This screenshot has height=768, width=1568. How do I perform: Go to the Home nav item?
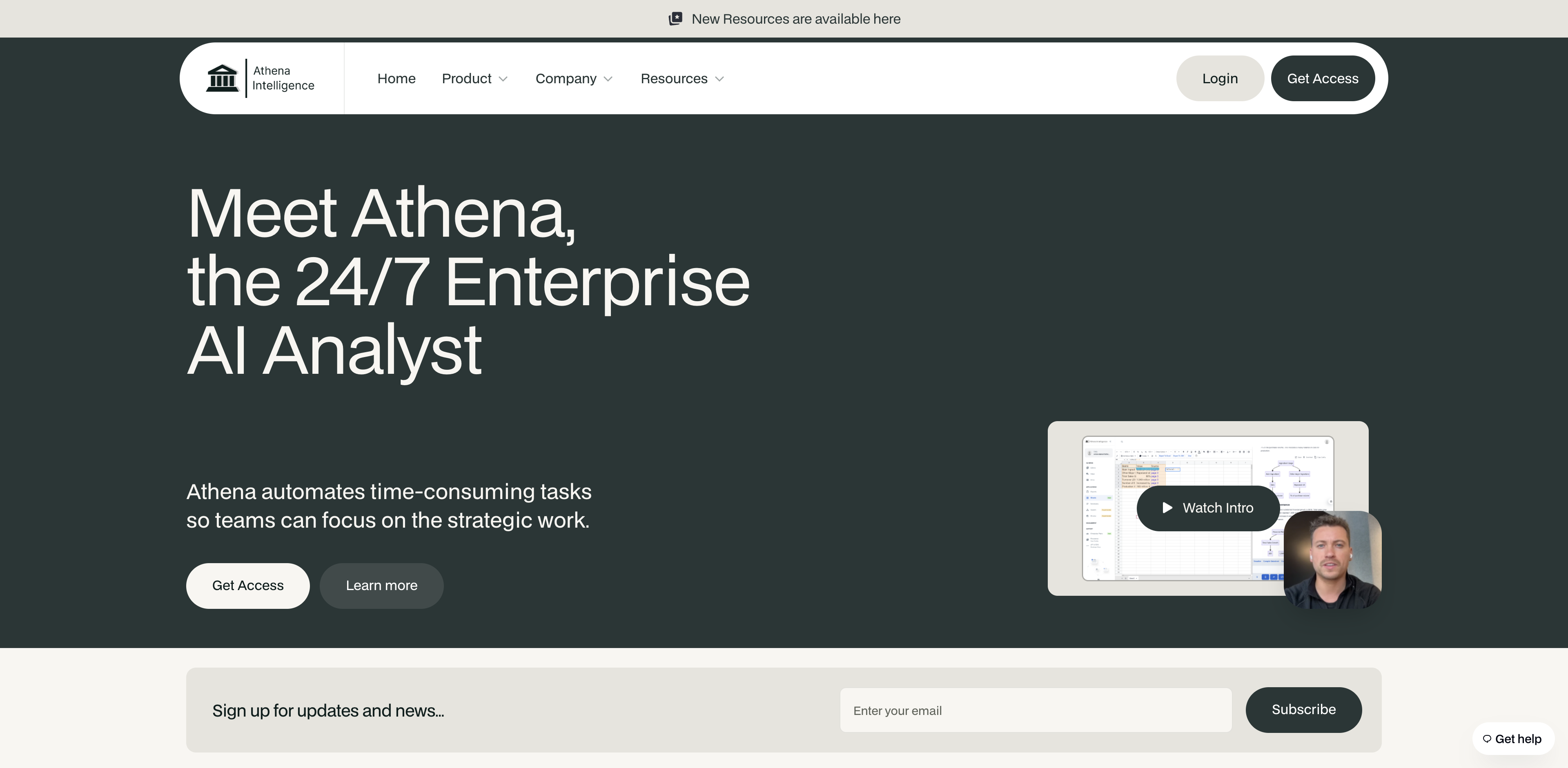coord(396,78)
